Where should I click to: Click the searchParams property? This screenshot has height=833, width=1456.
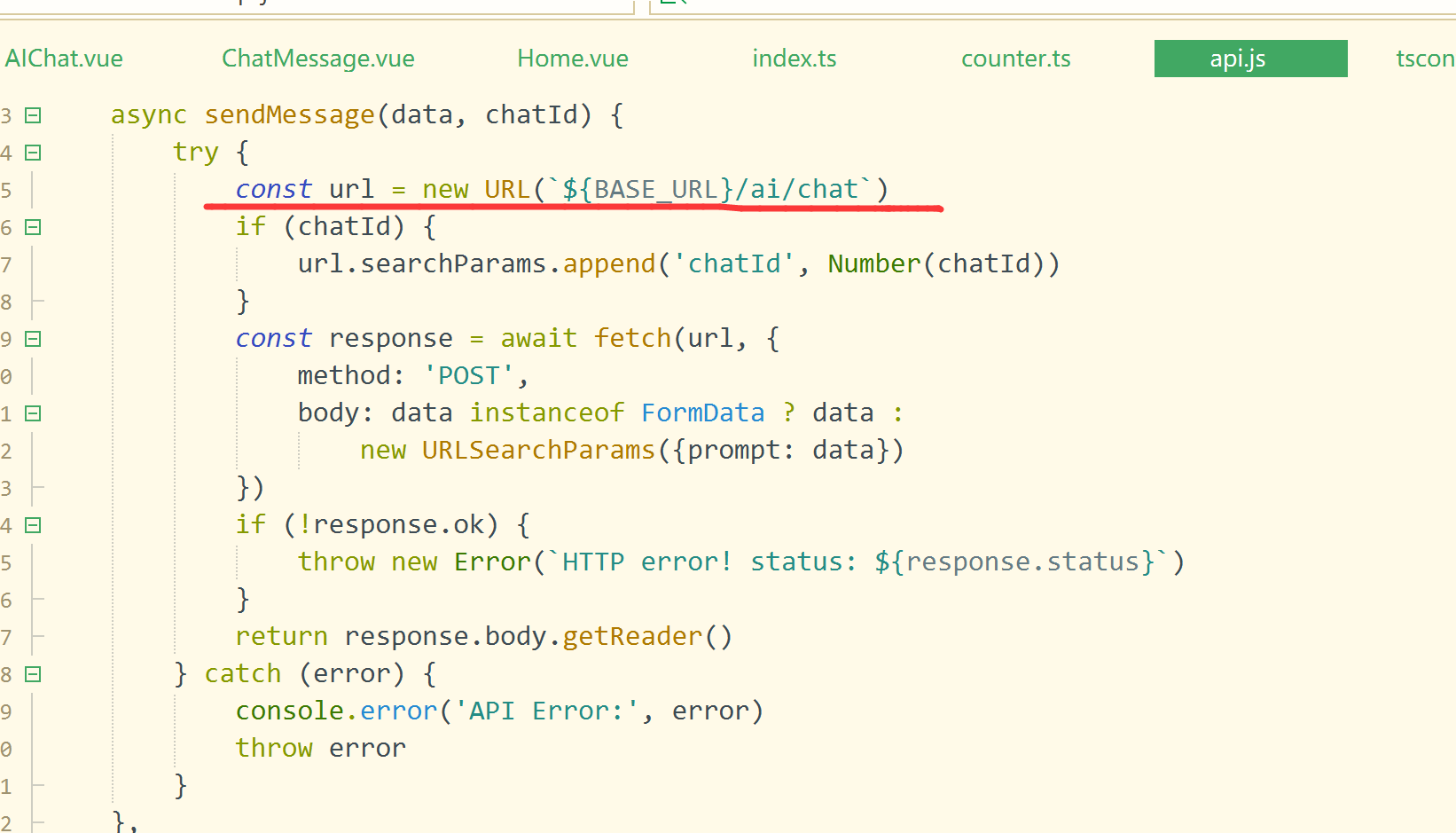(x=453, y=264)
